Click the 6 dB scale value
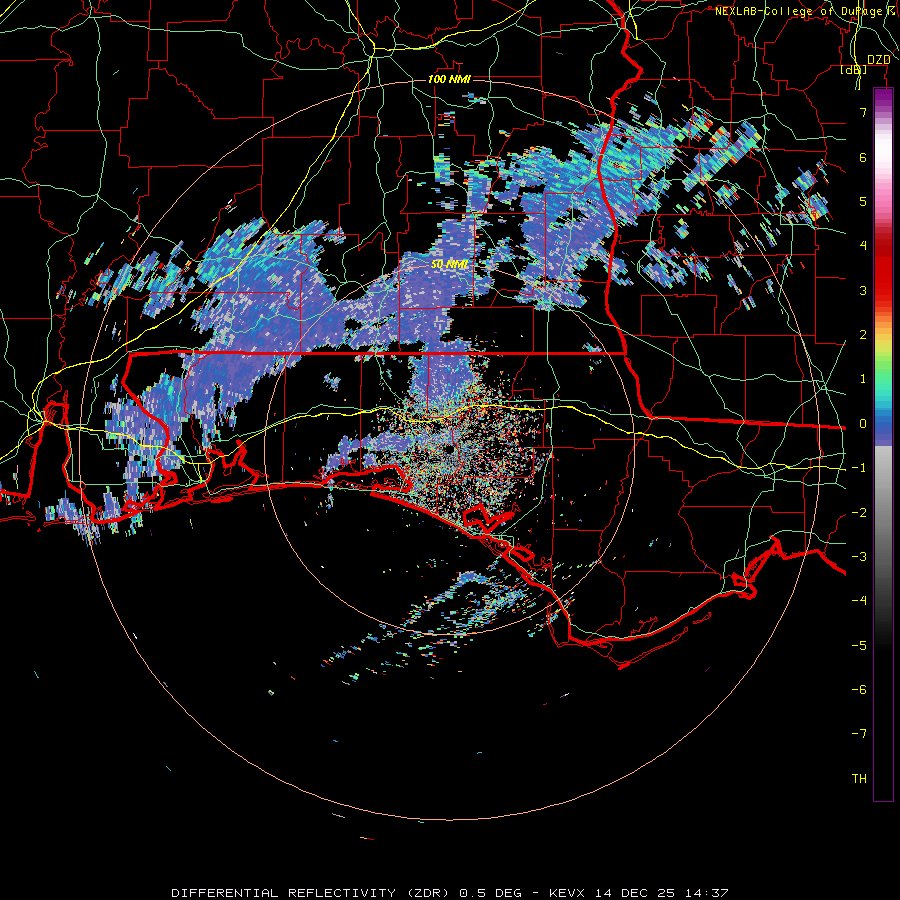The height and width of the screenshot is (900, 900). click(x=863, y=157)
